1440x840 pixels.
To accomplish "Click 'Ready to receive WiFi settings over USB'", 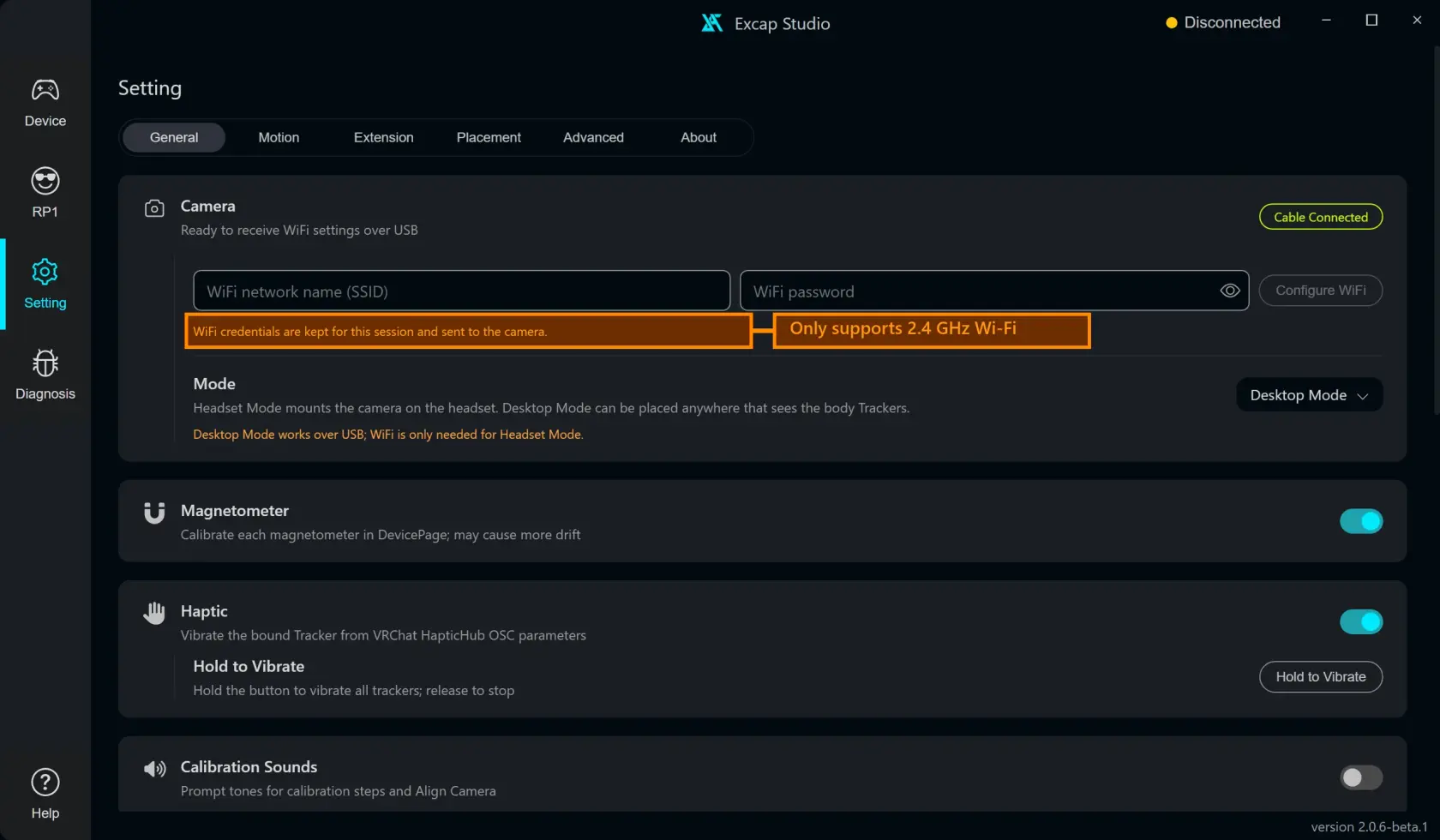I will pos(299,231).
